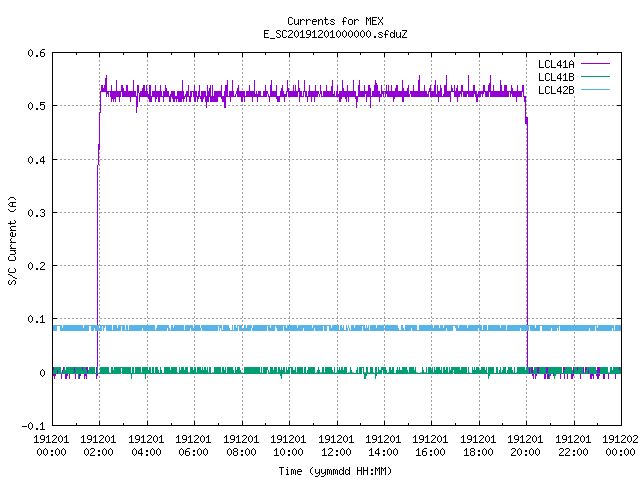Click the y-axis tick value 0.3
Image resolution: width=640 pixels, height=480 pixels.
pyautogui.click(x=36, y=213)
